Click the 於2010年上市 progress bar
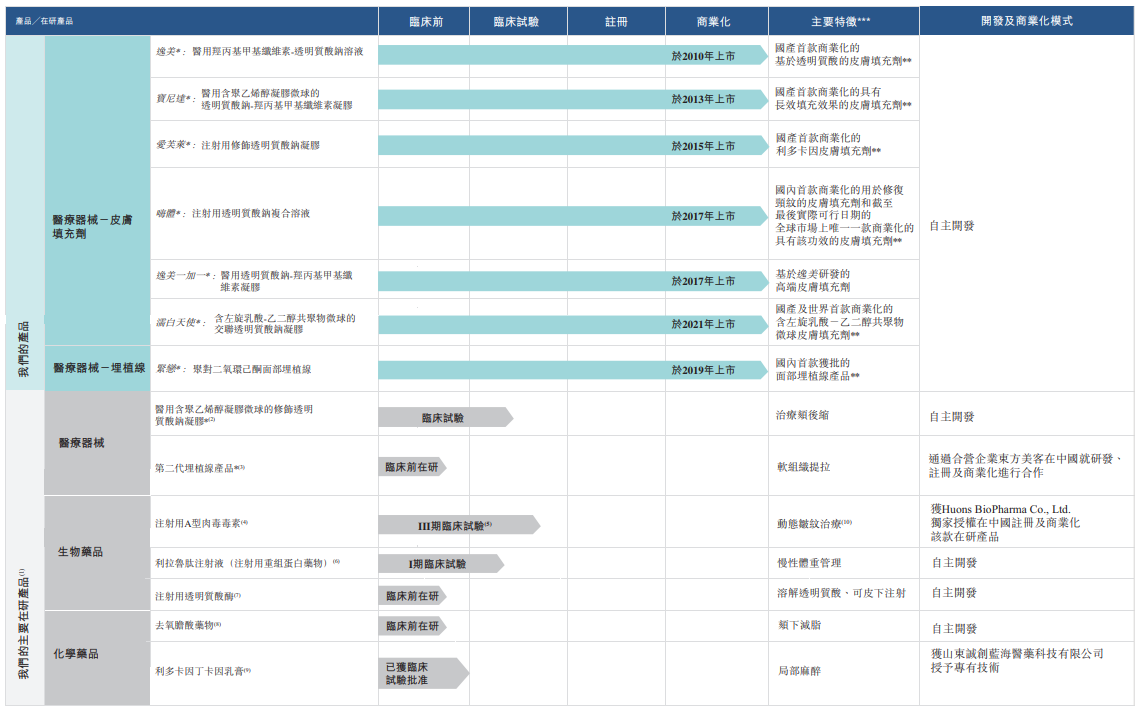The width and height of the screenshot is (1143, 706). [573, 55]
